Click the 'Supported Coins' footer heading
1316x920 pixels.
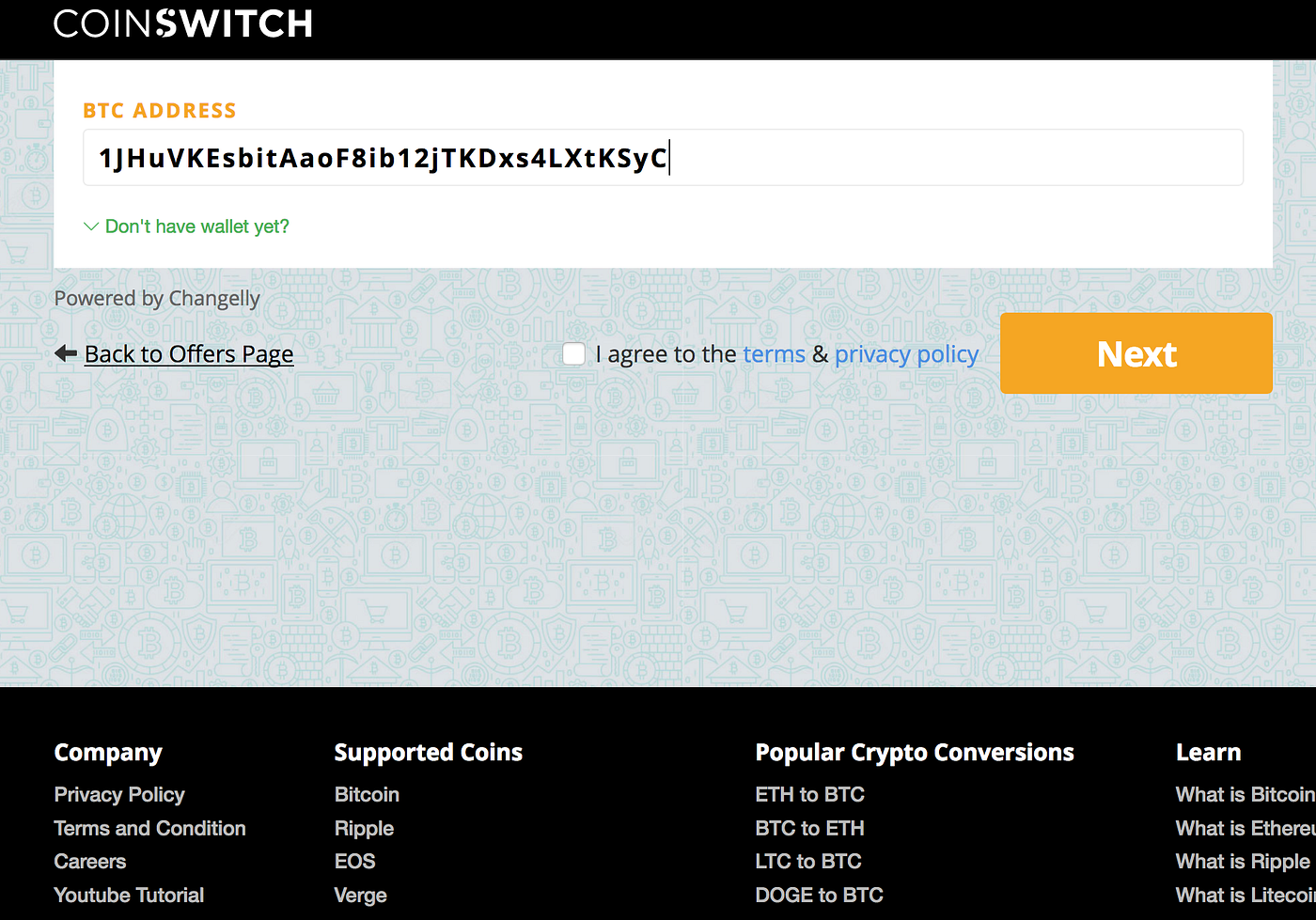coord(428,753)
